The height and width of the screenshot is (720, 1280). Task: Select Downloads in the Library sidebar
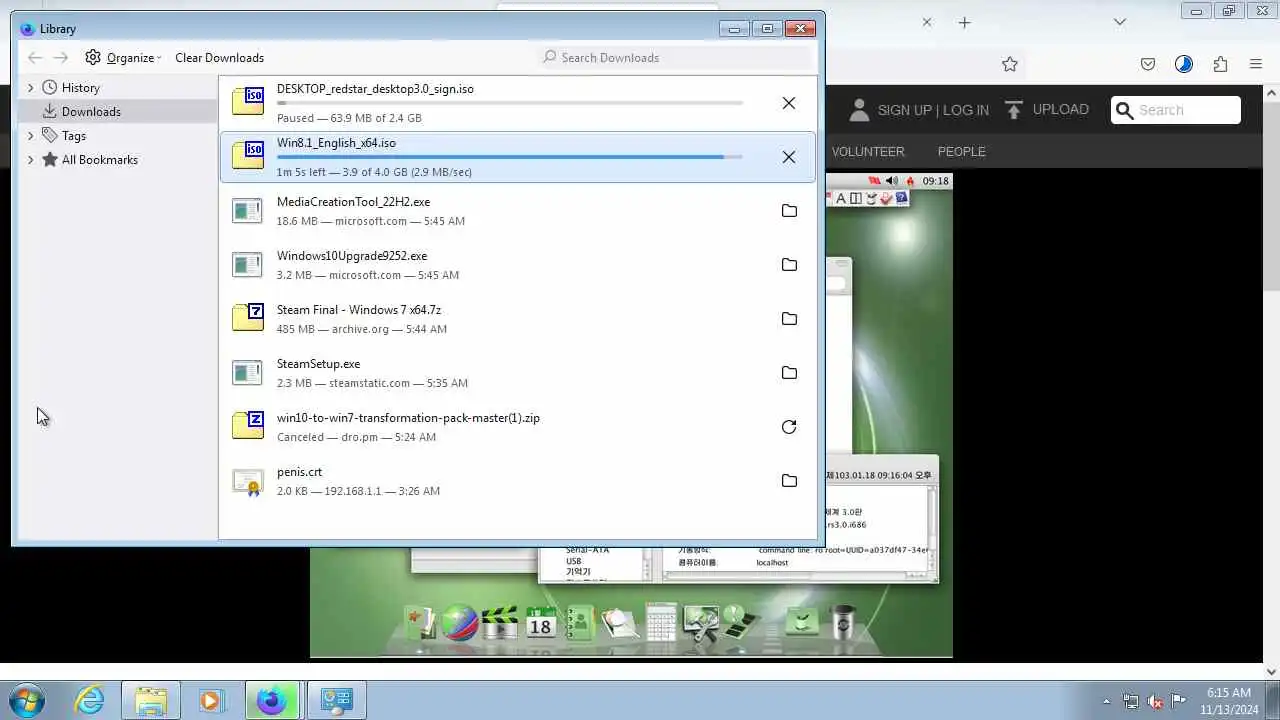(x=91, y=111)
